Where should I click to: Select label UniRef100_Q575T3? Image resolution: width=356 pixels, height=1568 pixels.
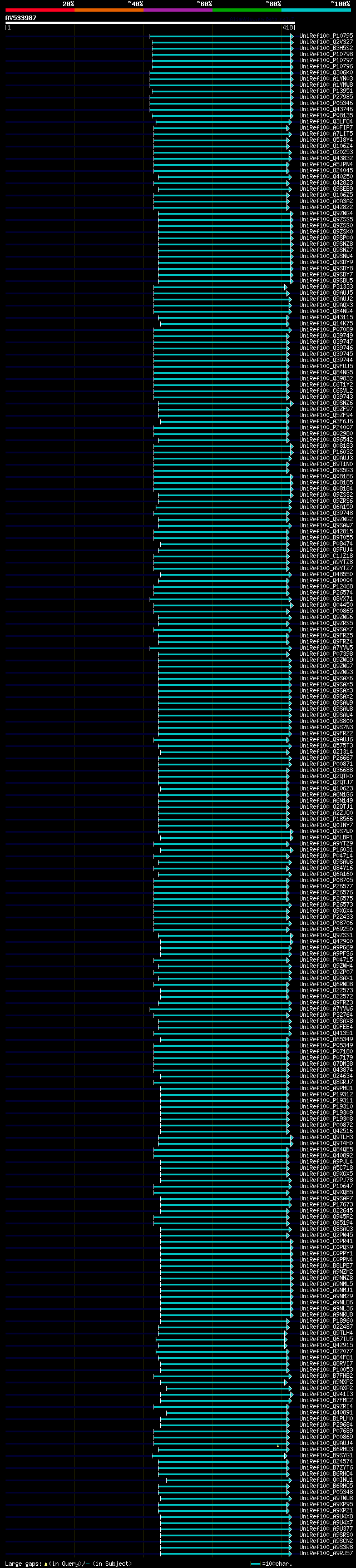click(325, 746)
